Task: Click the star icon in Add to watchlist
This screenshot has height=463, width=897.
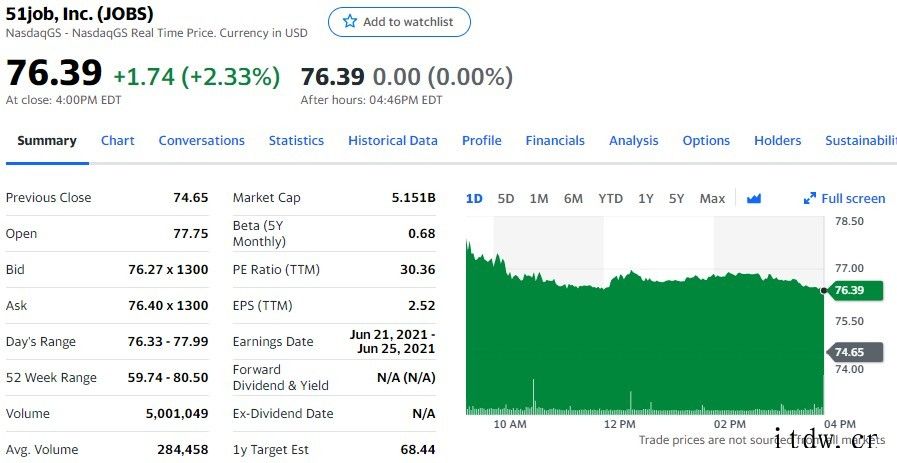Action: click(350, 21)
